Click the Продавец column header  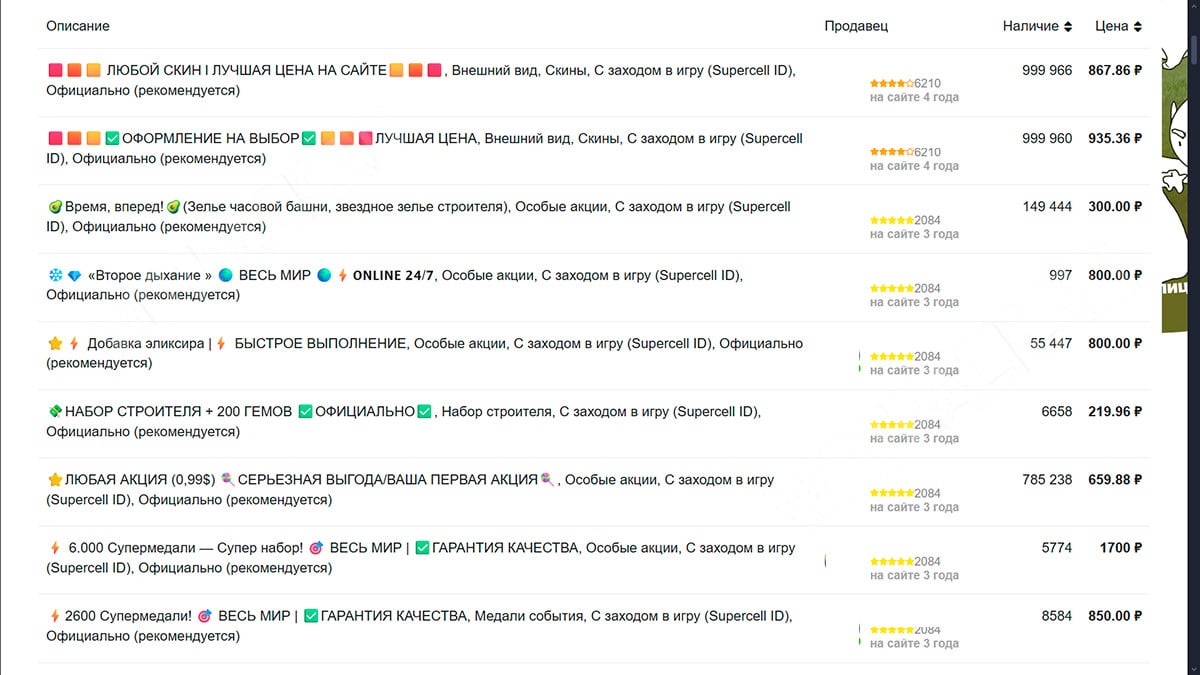coord(856,26)
